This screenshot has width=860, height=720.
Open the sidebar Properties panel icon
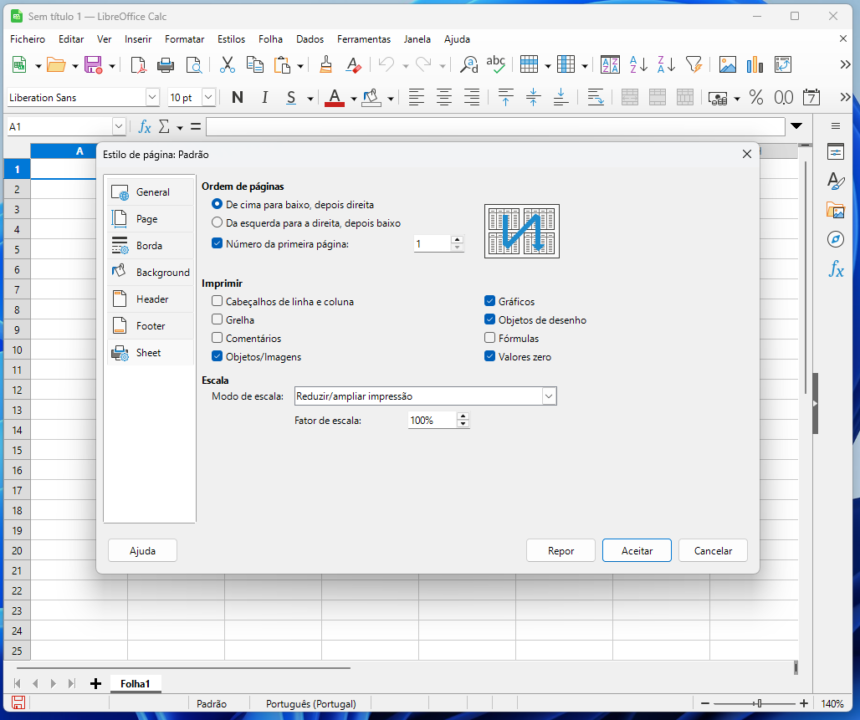tap(835, 152)
